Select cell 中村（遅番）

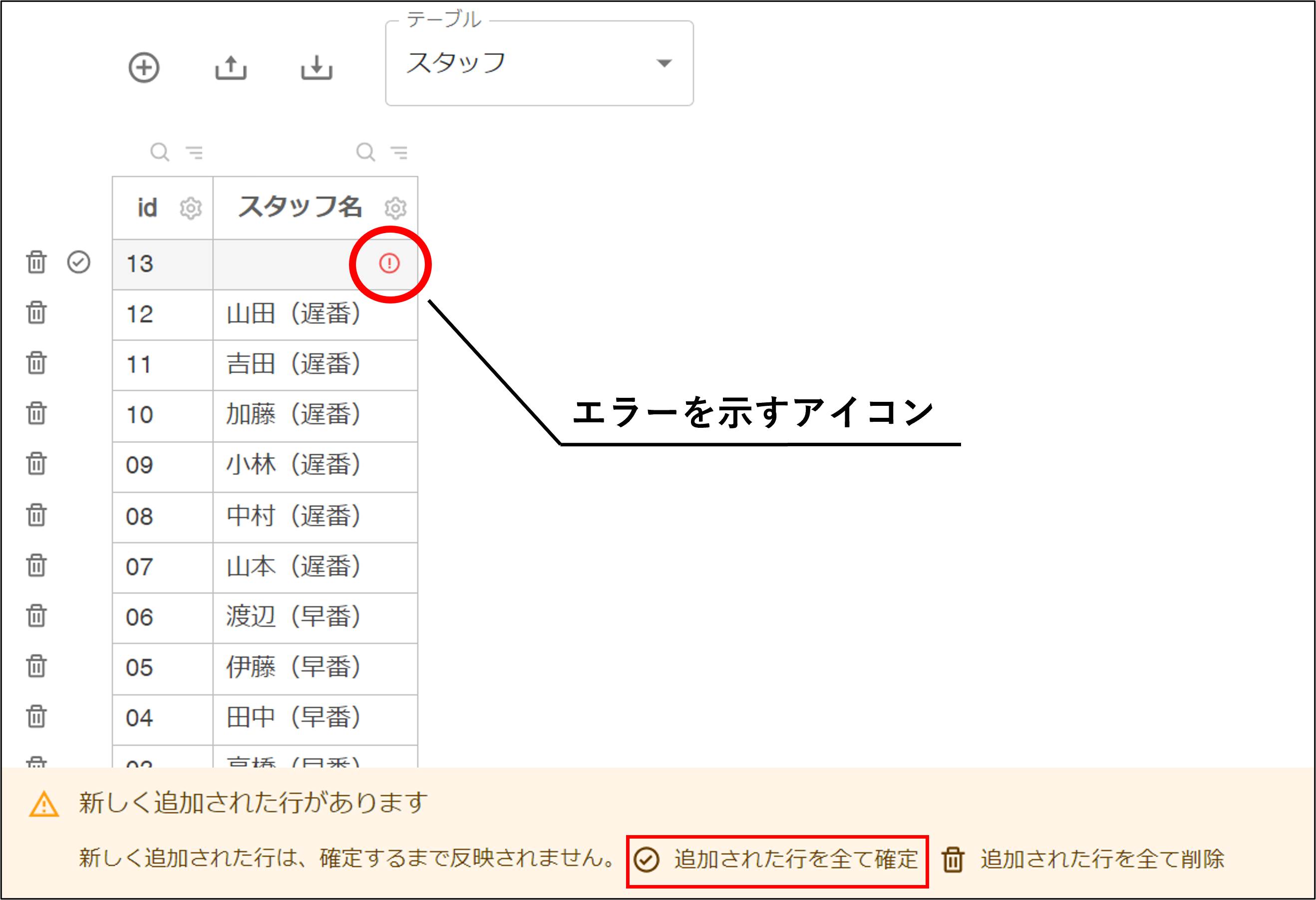[x=316, y=517]
